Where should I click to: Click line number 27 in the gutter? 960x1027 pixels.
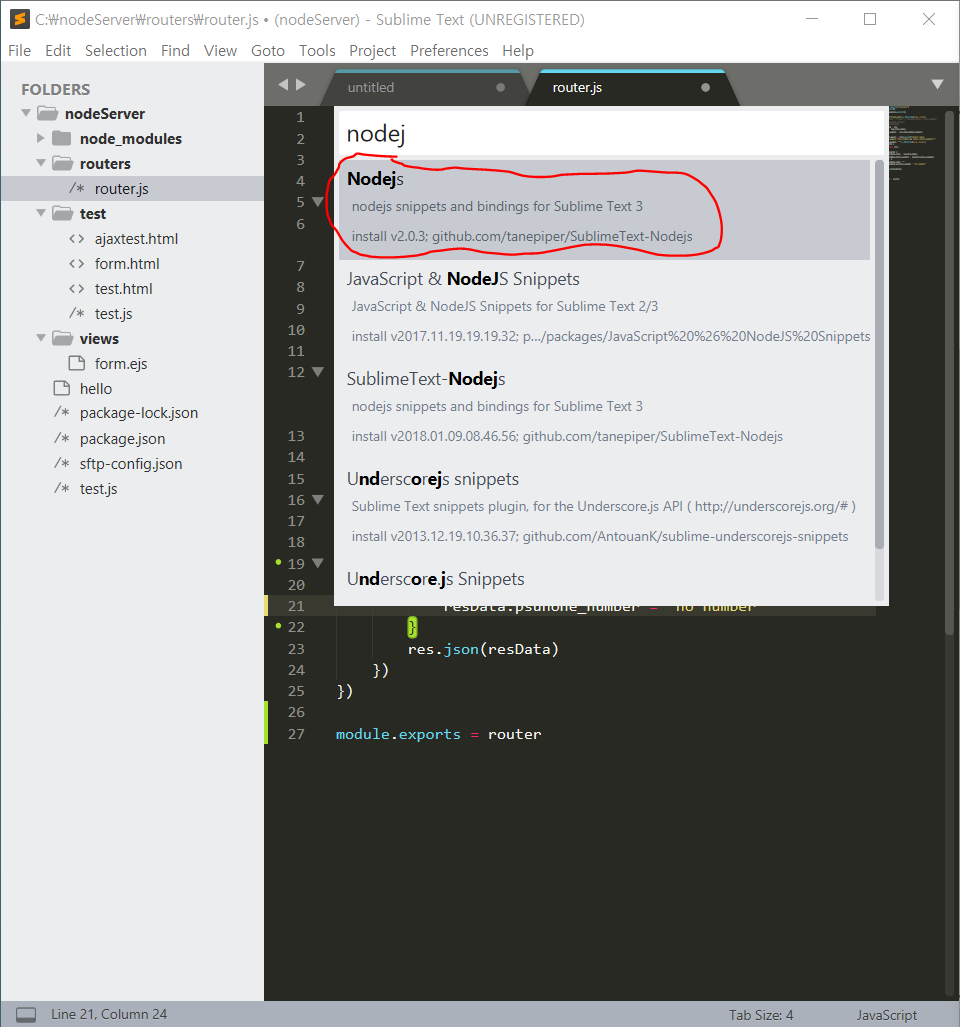click(x=296, y=734)
